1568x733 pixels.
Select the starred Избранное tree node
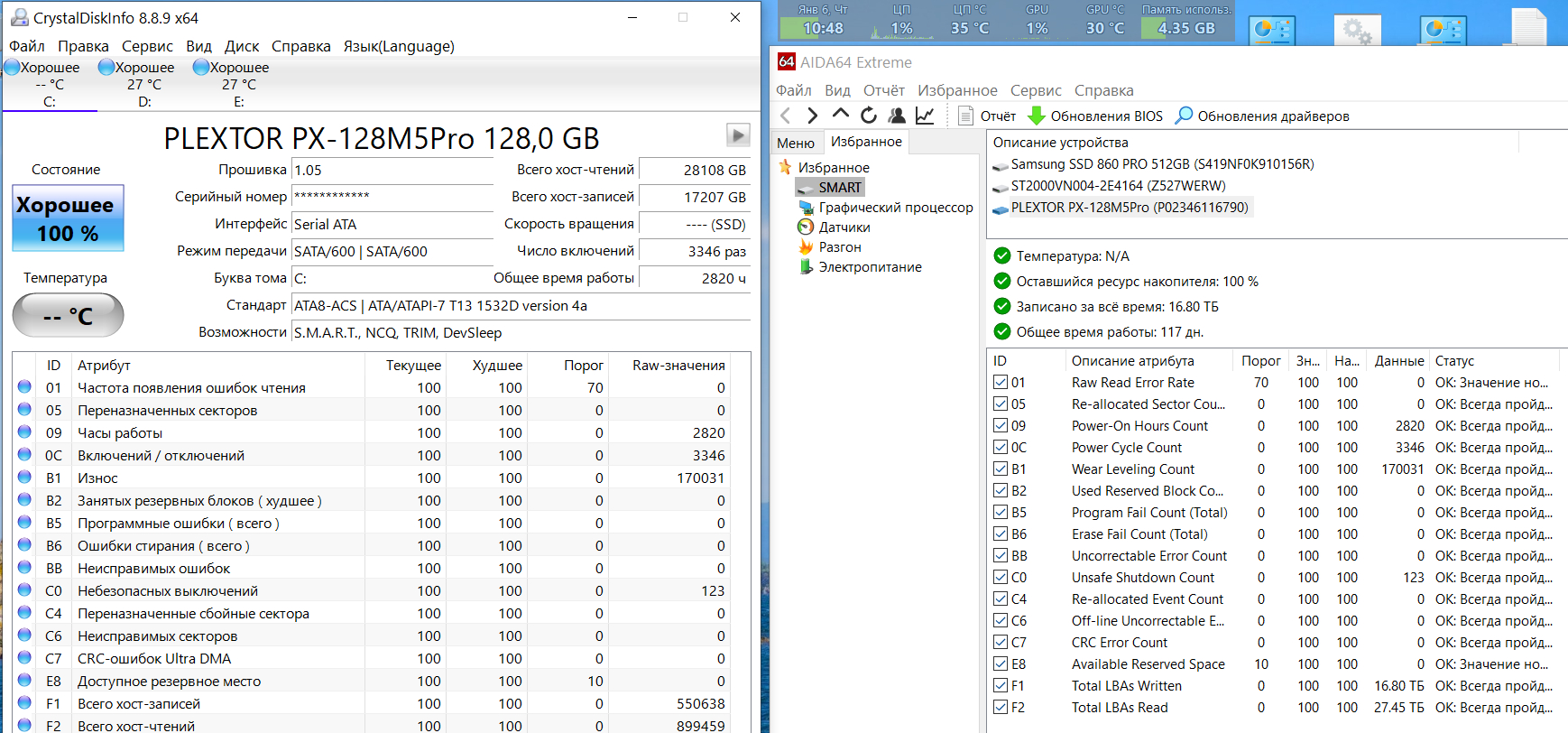pos(824,167)
